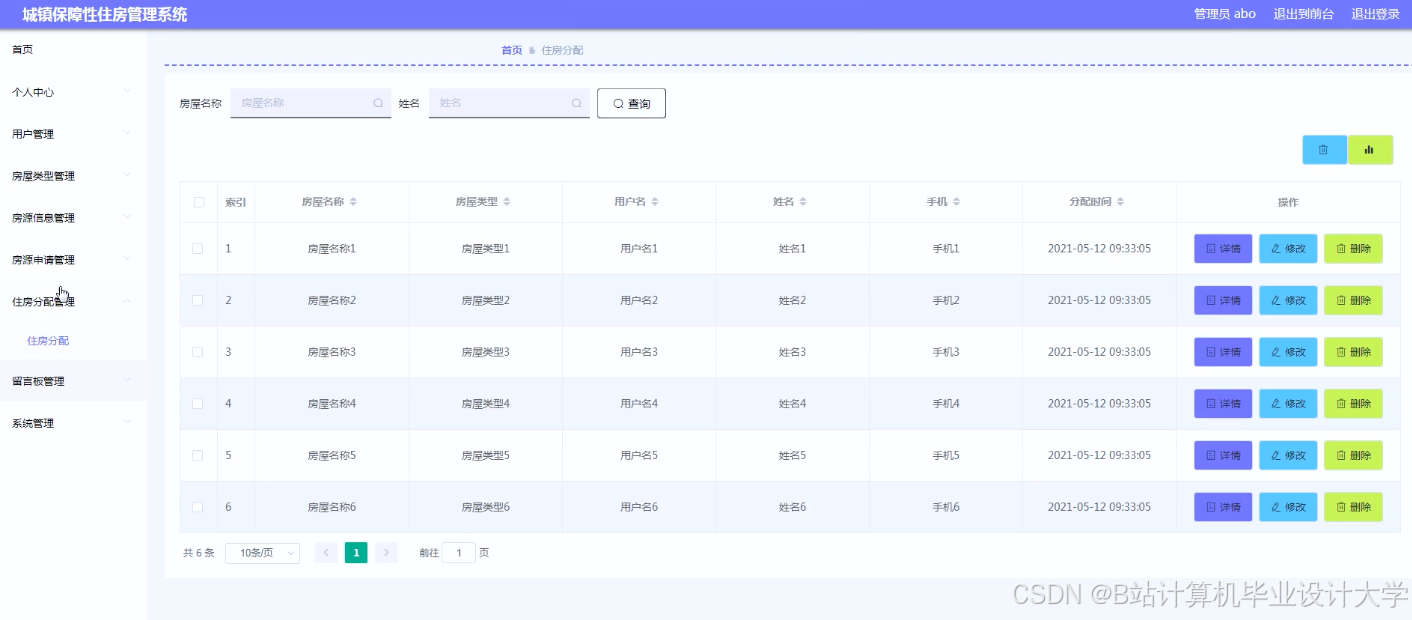Click the 查询 search button
Screen dimensions: 1412x620
[x=631, y=103]
